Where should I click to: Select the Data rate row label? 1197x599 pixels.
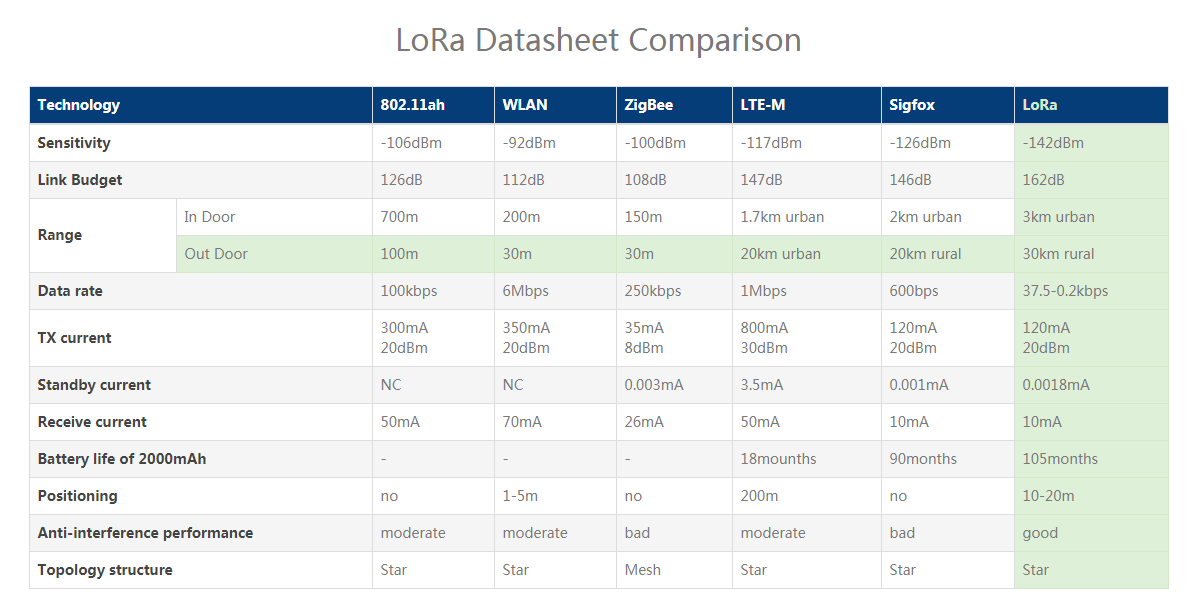pos(70,291)
